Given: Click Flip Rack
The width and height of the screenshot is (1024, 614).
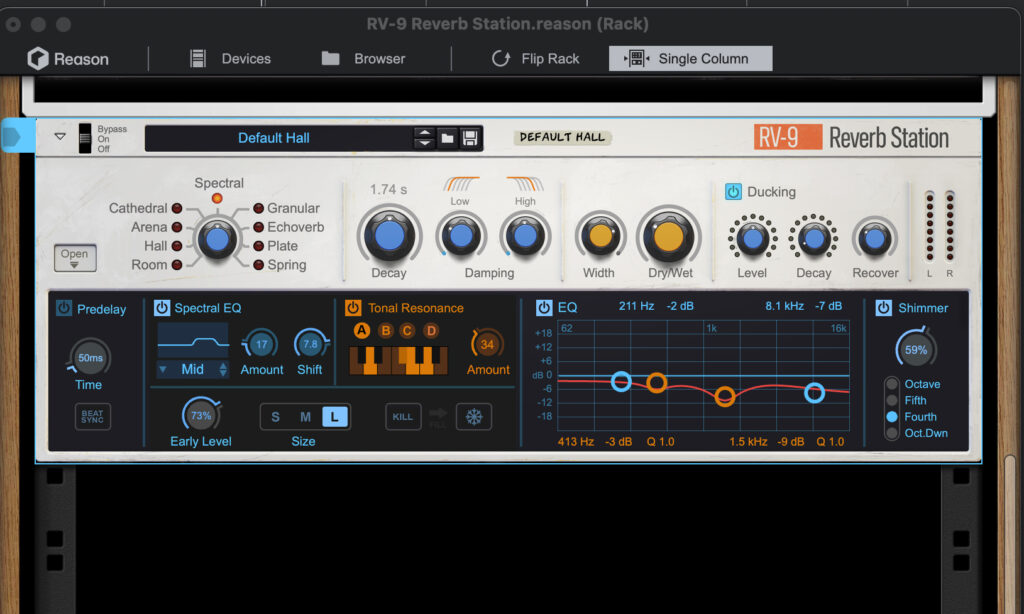Looking at the screenshot, I should (535, 59).
